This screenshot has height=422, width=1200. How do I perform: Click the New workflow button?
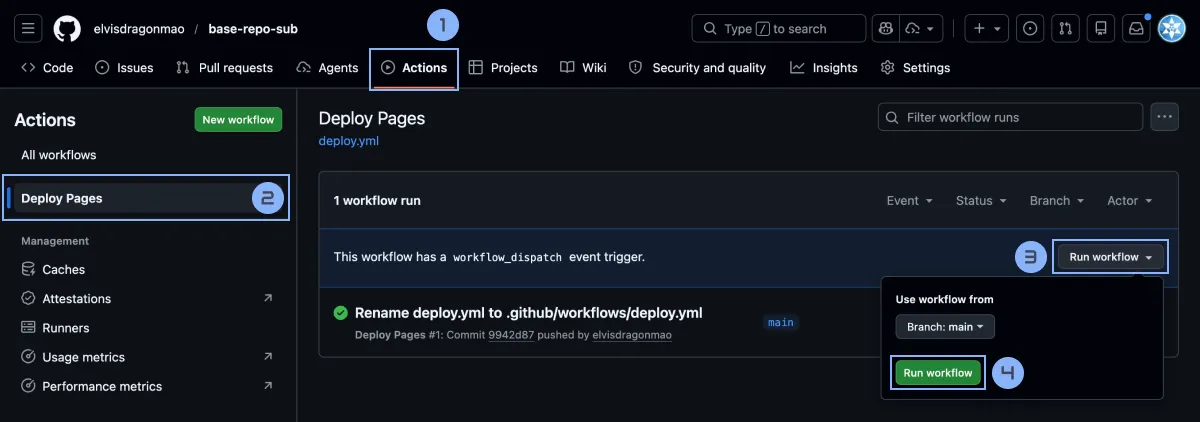pyautogui.click(x=238, y=120)
